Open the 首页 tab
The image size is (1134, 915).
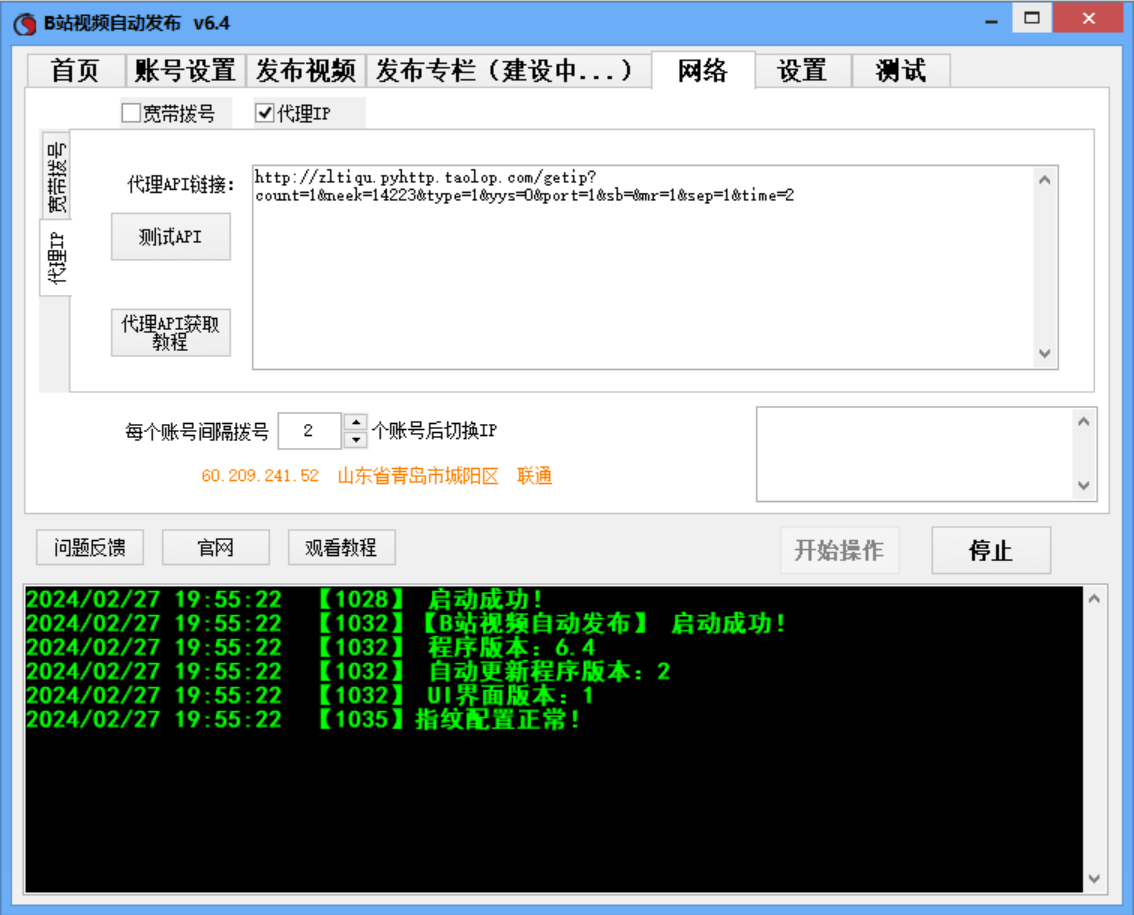point(76,71)
